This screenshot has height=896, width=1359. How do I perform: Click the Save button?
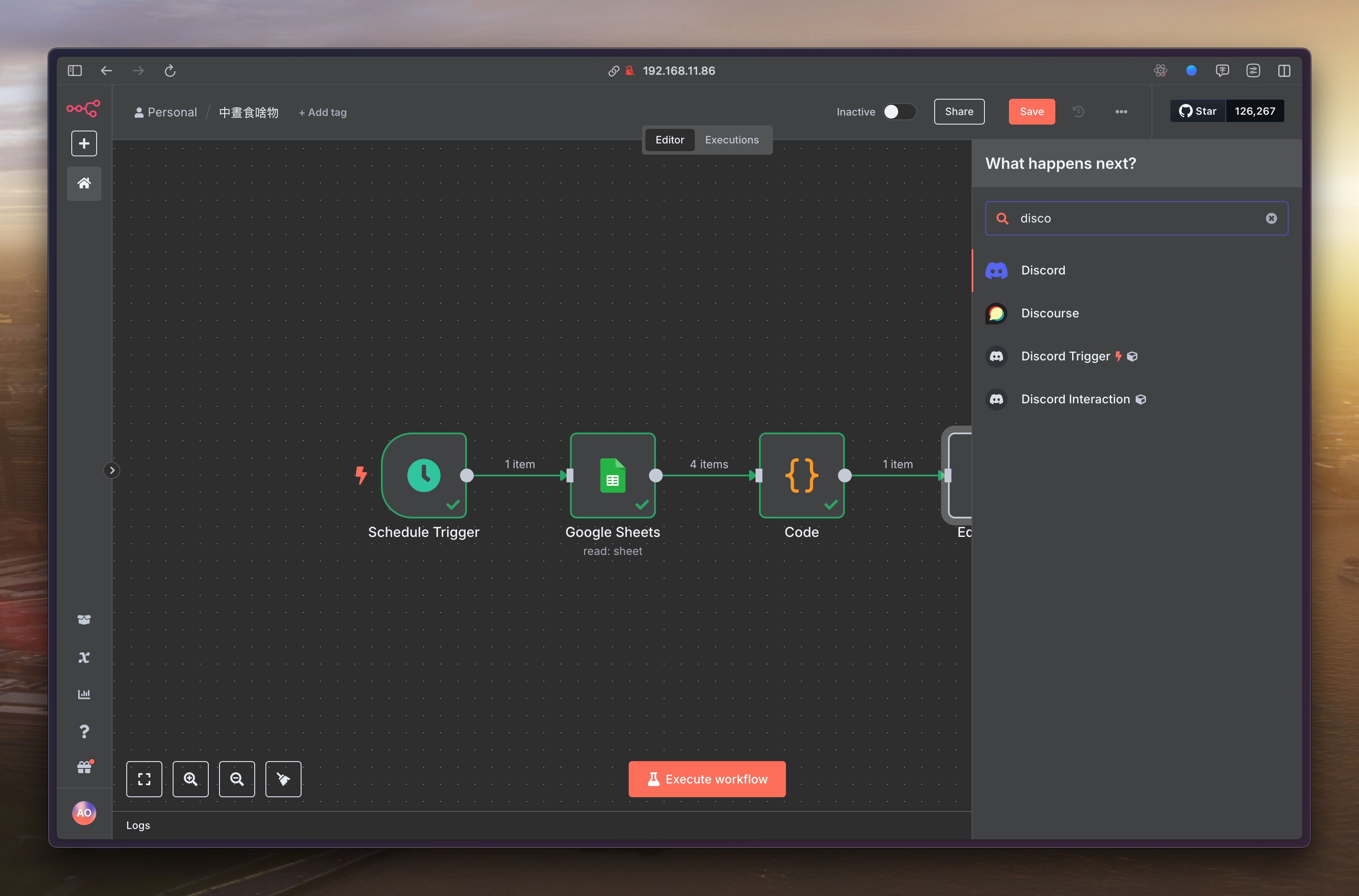[1031, 111]
